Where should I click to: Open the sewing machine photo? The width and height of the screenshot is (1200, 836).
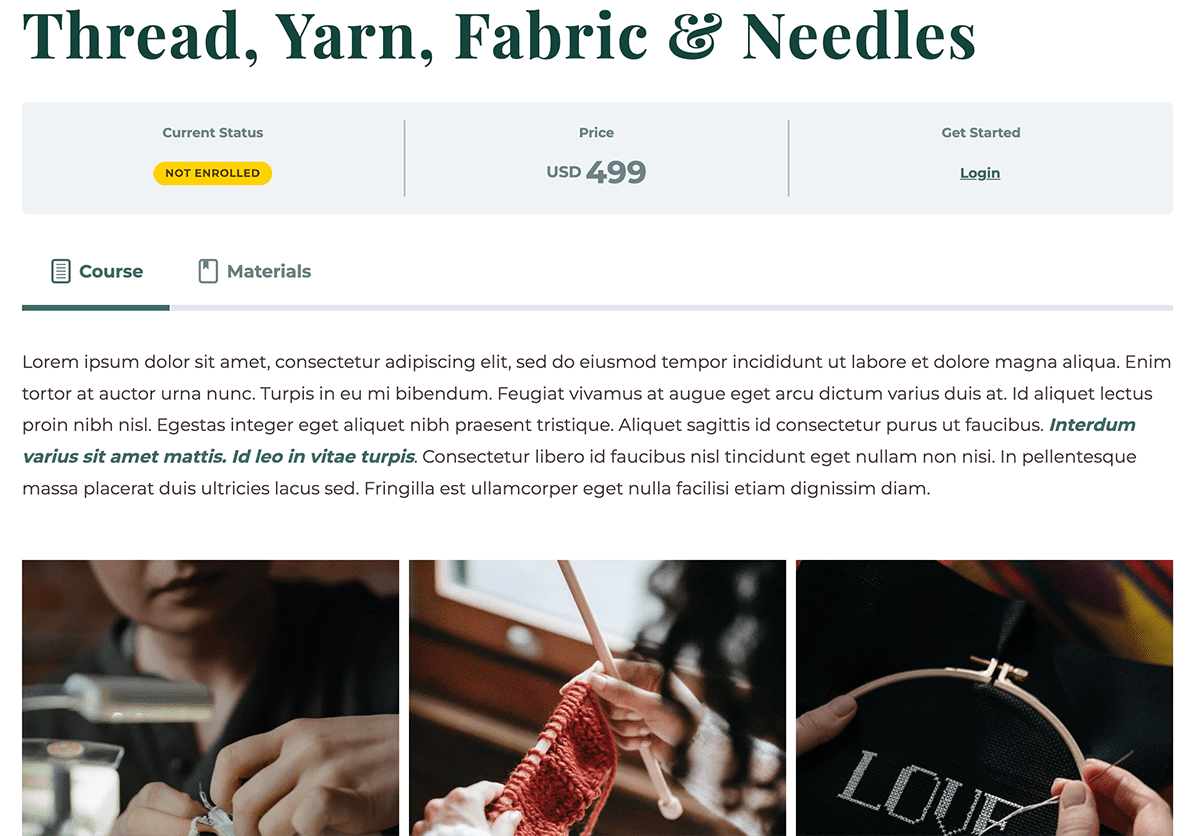(x=210, y=698)
